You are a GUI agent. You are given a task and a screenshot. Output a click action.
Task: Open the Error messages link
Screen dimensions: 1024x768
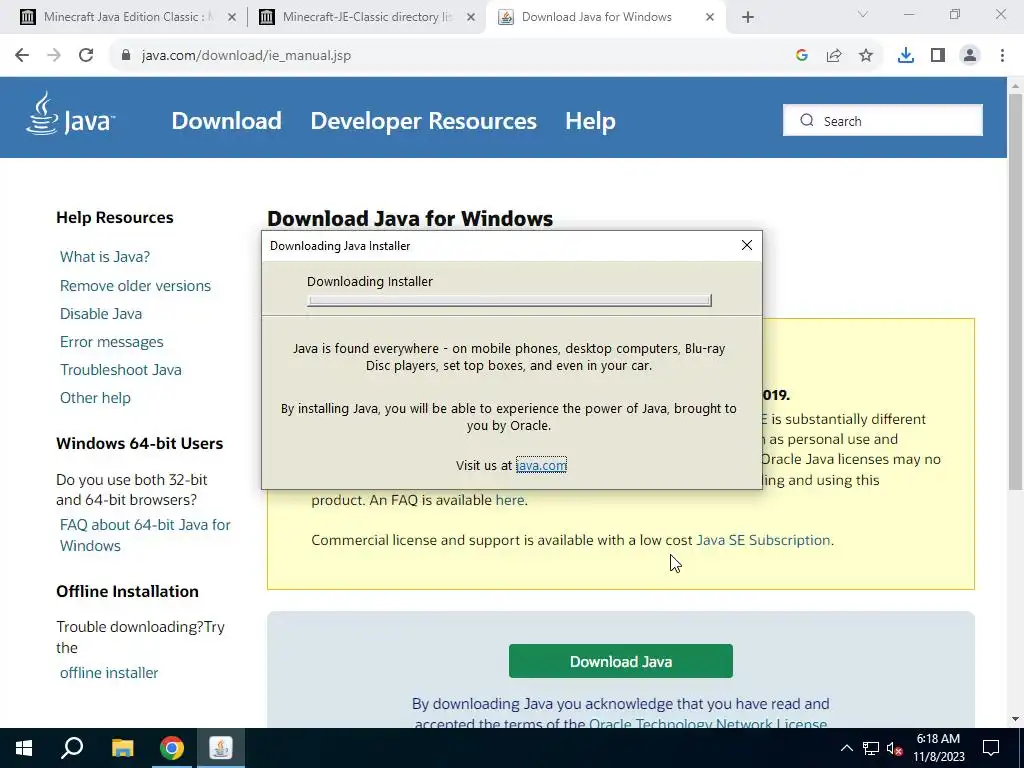pos(112,342)
